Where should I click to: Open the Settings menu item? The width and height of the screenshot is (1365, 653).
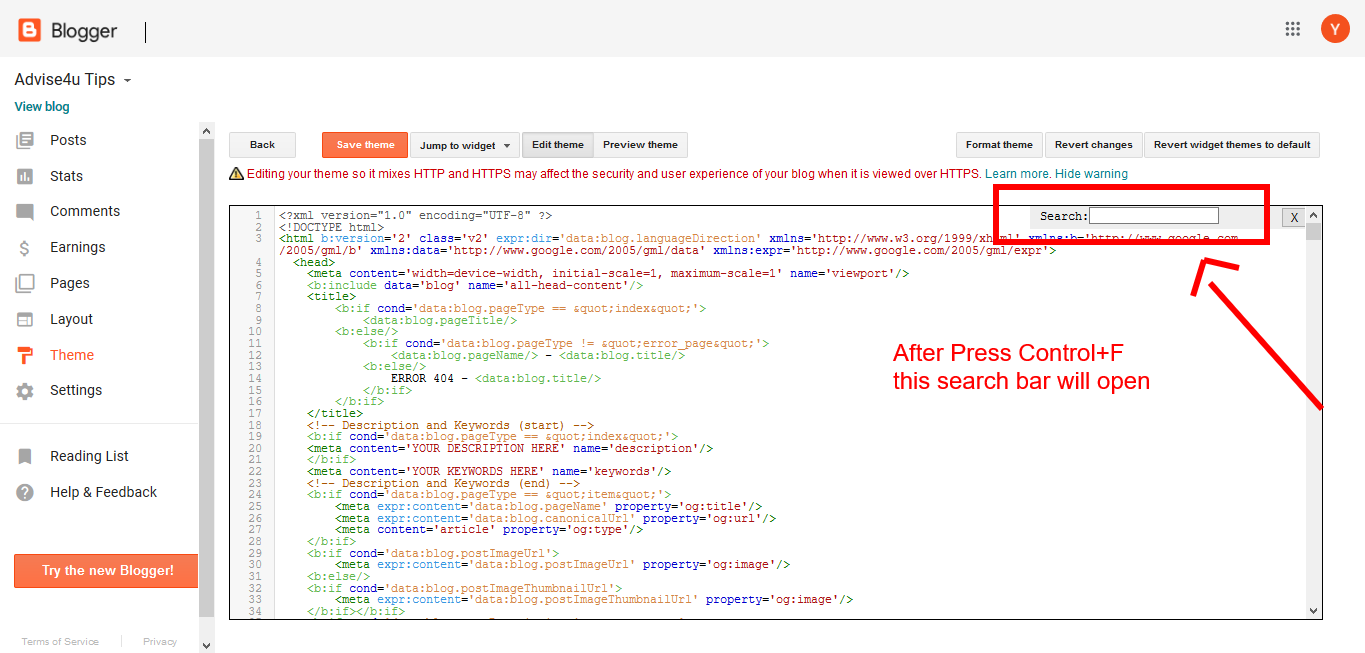click(x=76, y=390)
